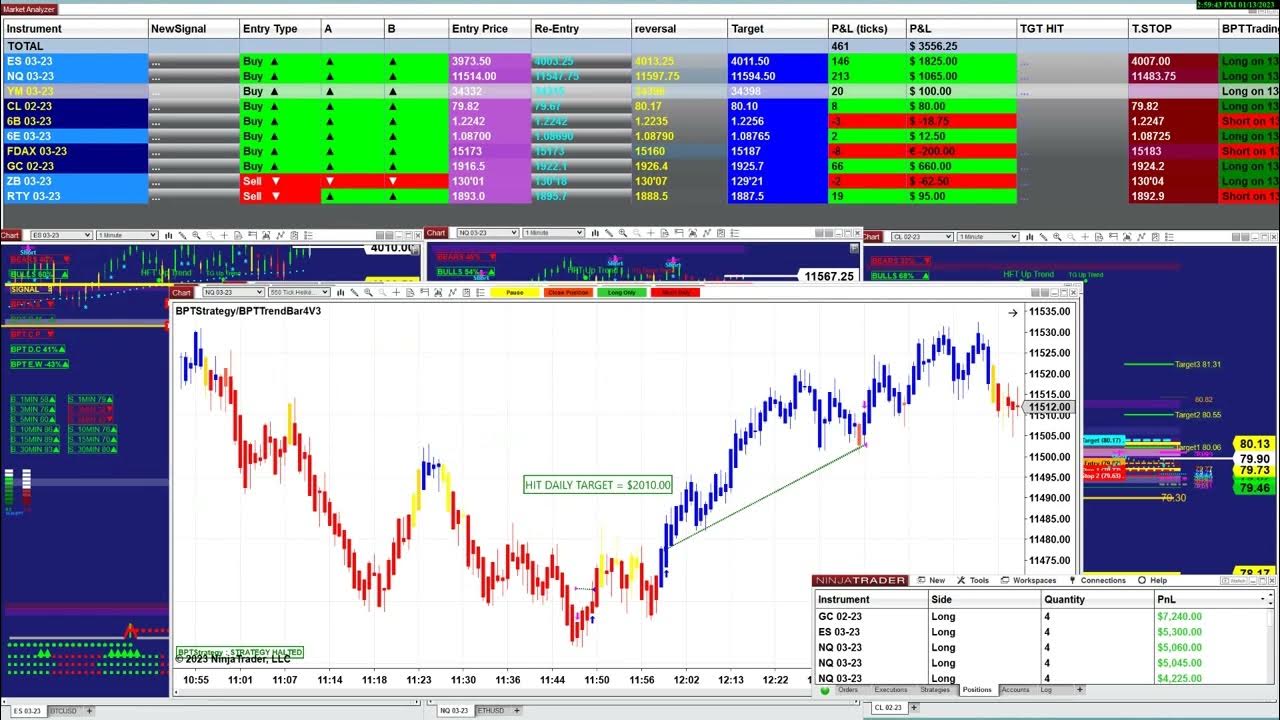Open 1 Minute interval dropdown in CL chart

[x=987, y=236]
